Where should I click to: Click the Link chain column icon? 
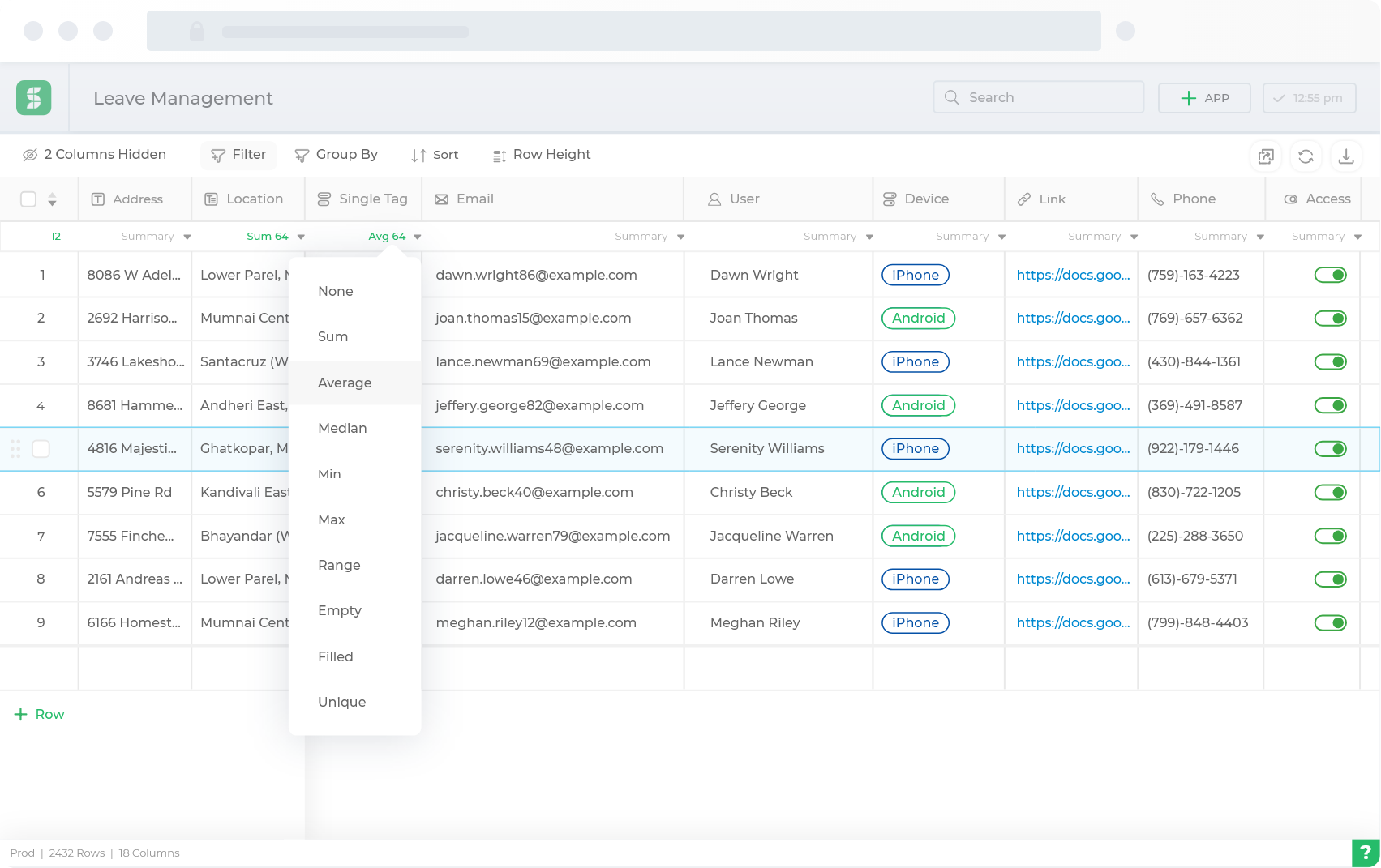[x=1024, y=199]
